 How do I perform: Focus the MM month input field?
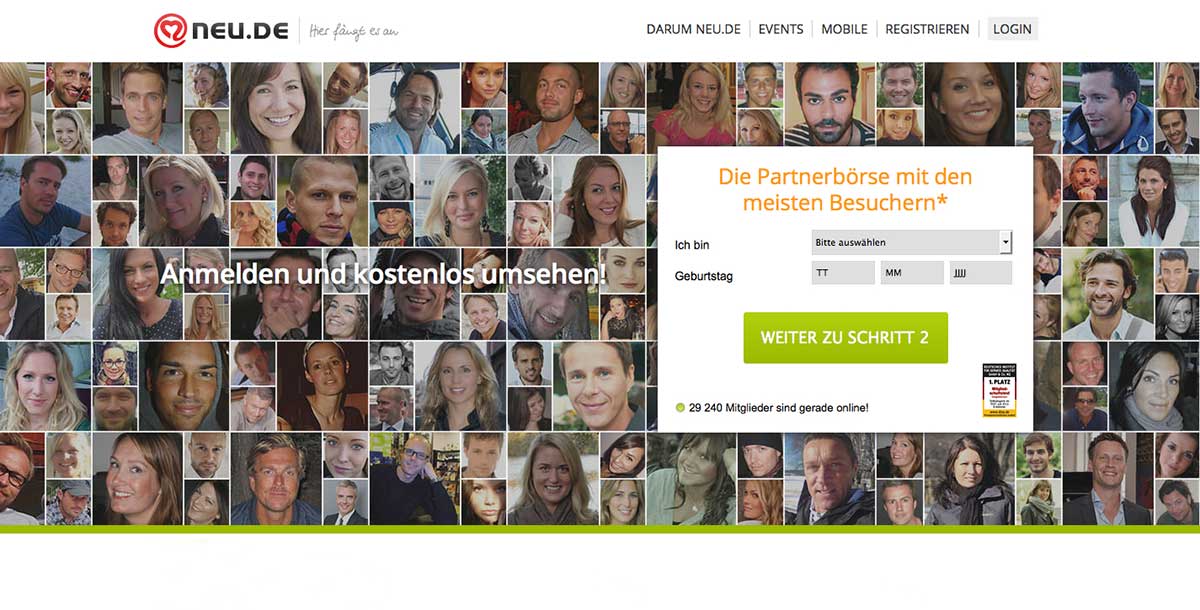pyautogui.click(x=912, y=273)
